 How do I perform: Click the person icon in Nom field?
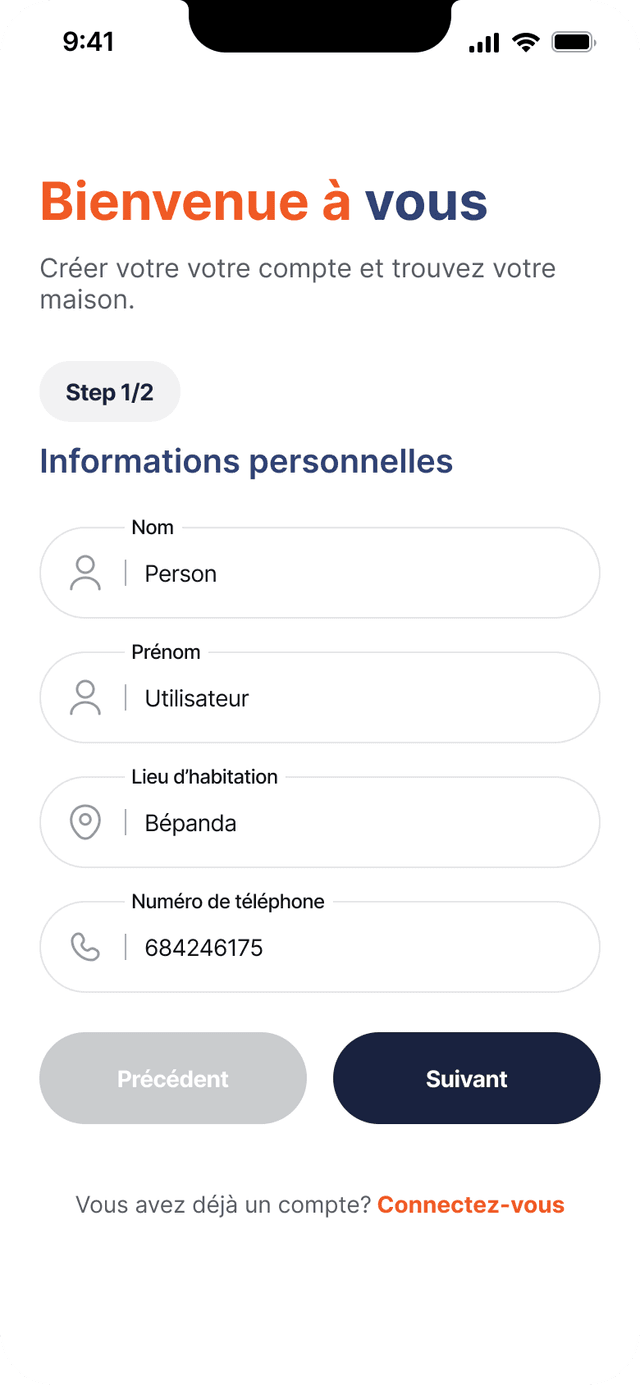point(85,573)
